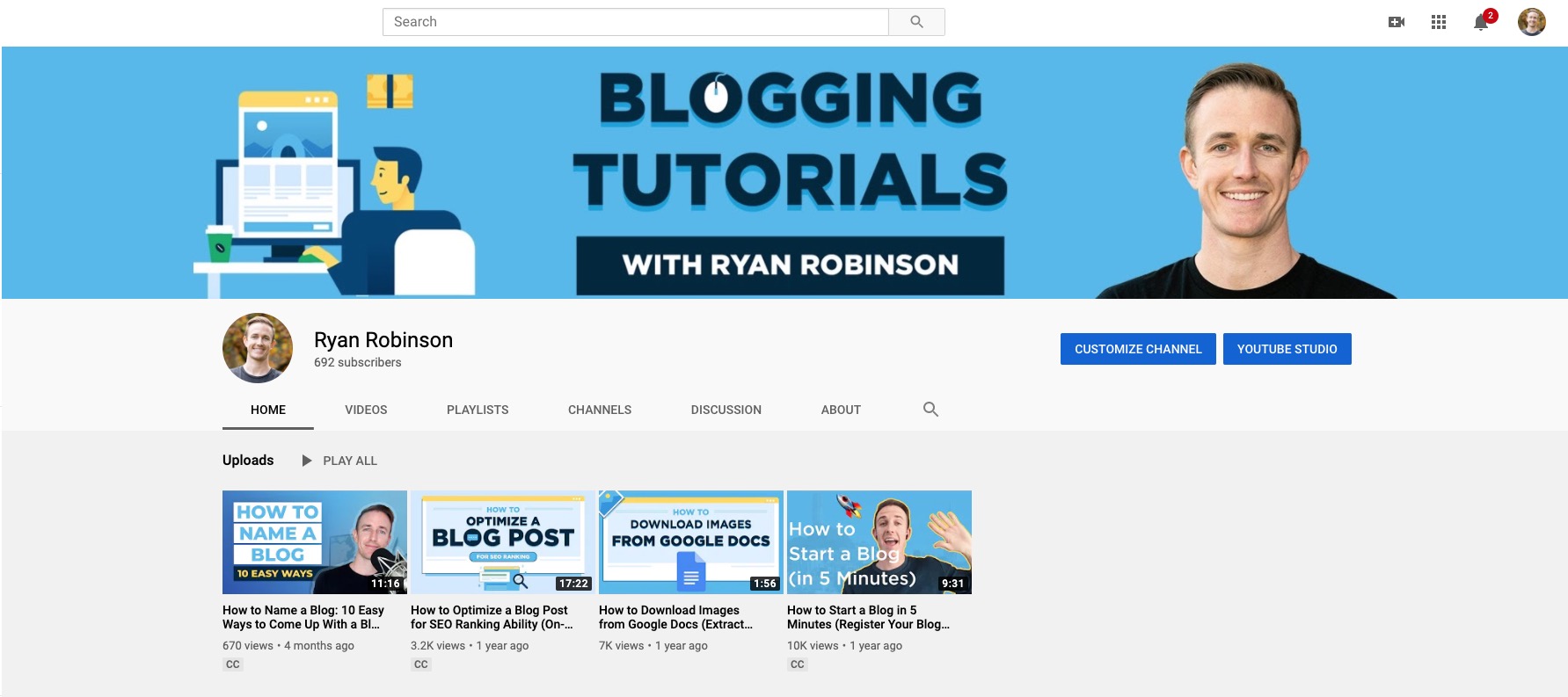Click '7K views • 1 year ago' text
Image resolution: width=1568 pixels, height=697 pixels.
coord(653,645)
